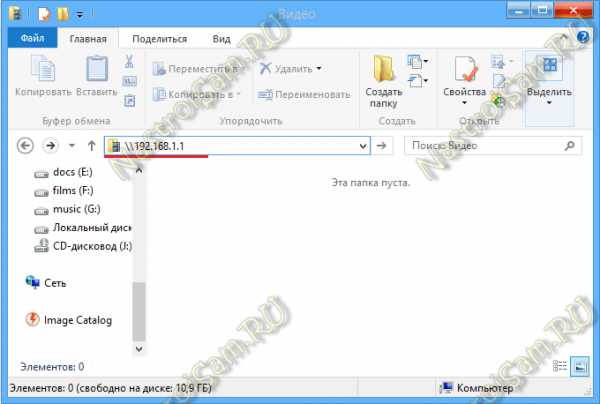The image size is (600, 404).
Task: Open the Файл (File) menu tab
Action: pyautogui.click(x=33, y=38)
